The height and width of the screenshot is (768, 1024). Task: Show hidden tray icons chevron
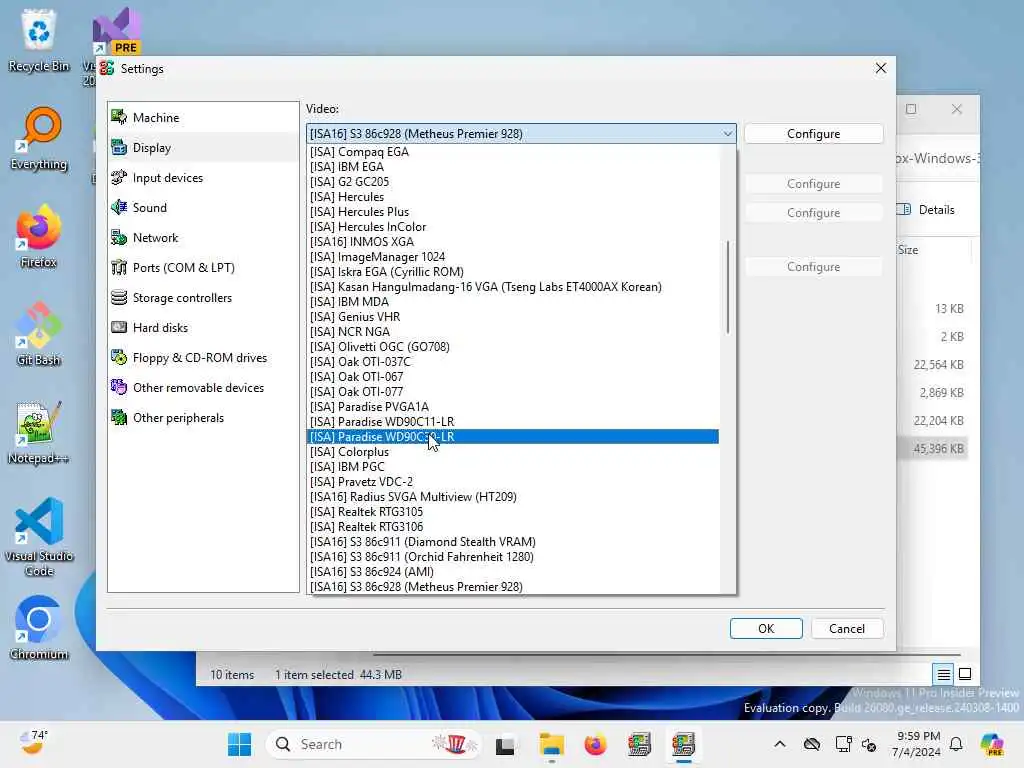coord(780,744)
